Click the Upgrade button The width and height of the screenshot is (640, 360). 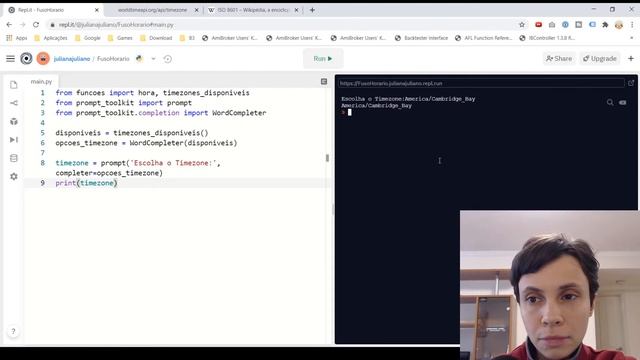click(x=600, y=59)
